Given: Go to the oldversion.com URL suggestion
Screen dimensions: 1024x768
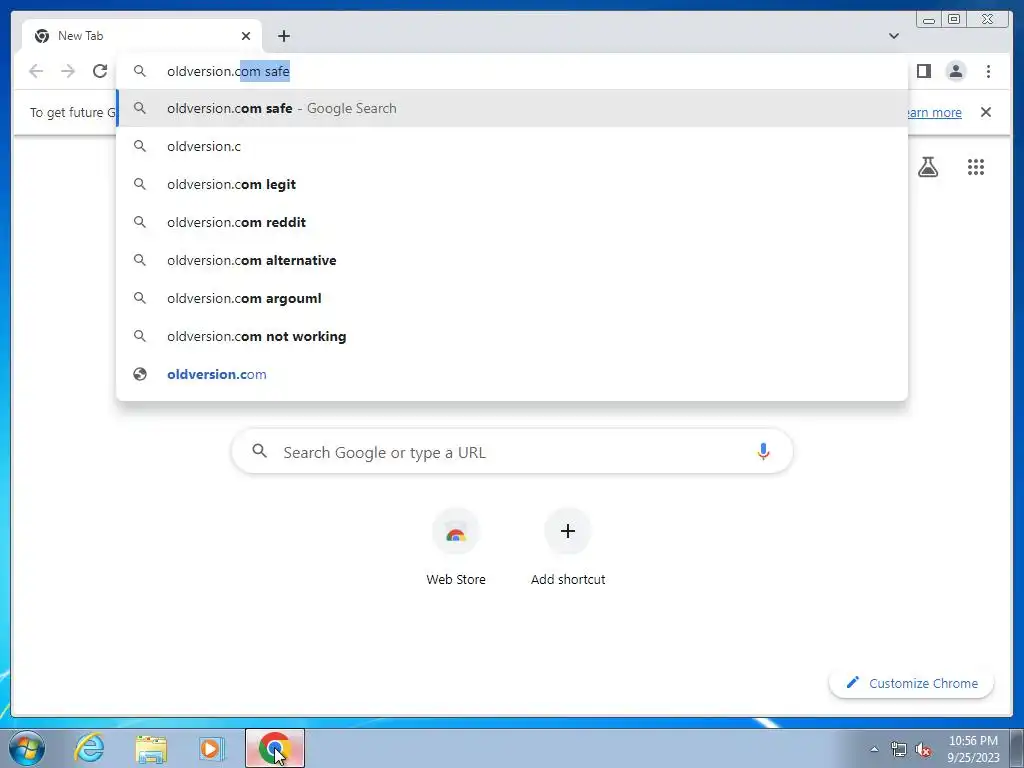Looking at the screenshot, I should (x=512, y=374).
